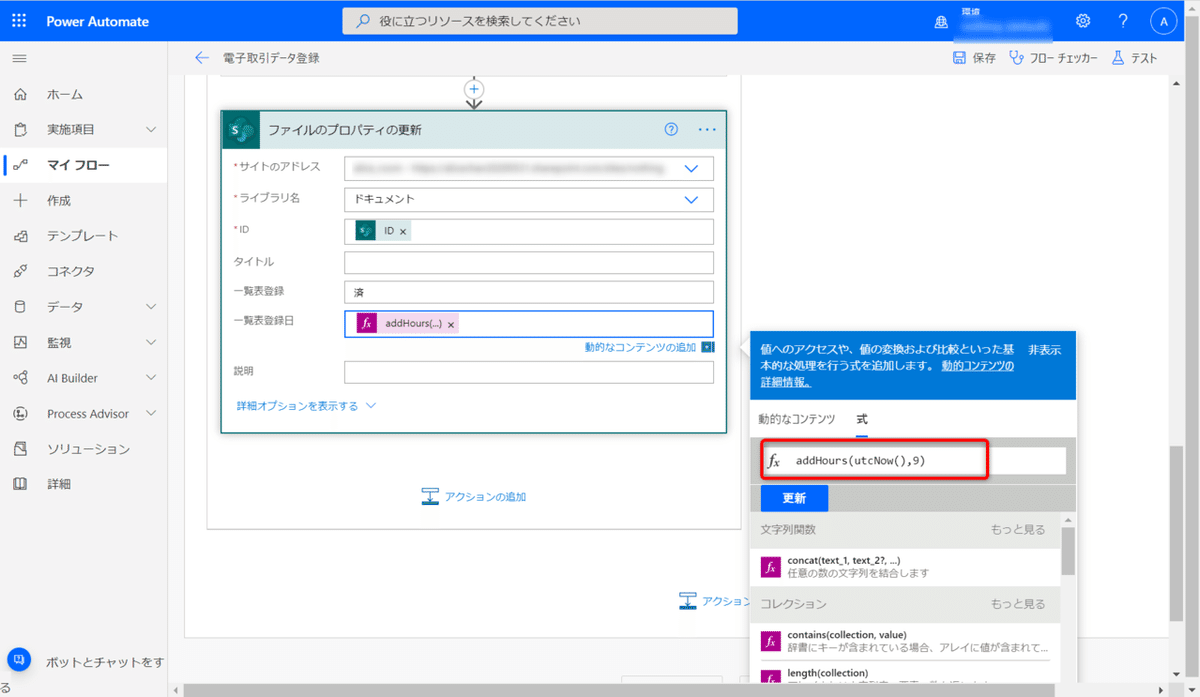
Task: Go back using the left arrow icon
Action: pos(202,58)
